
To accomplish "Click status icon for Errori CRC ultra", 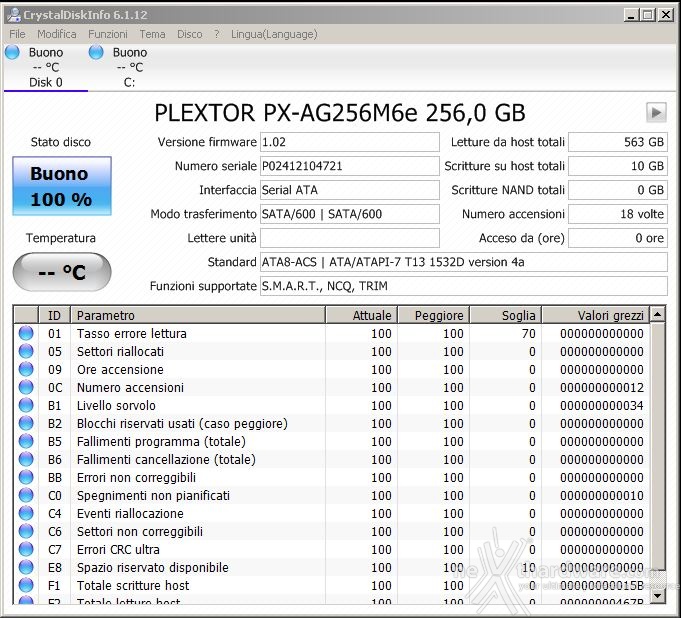I will (26, 549).
